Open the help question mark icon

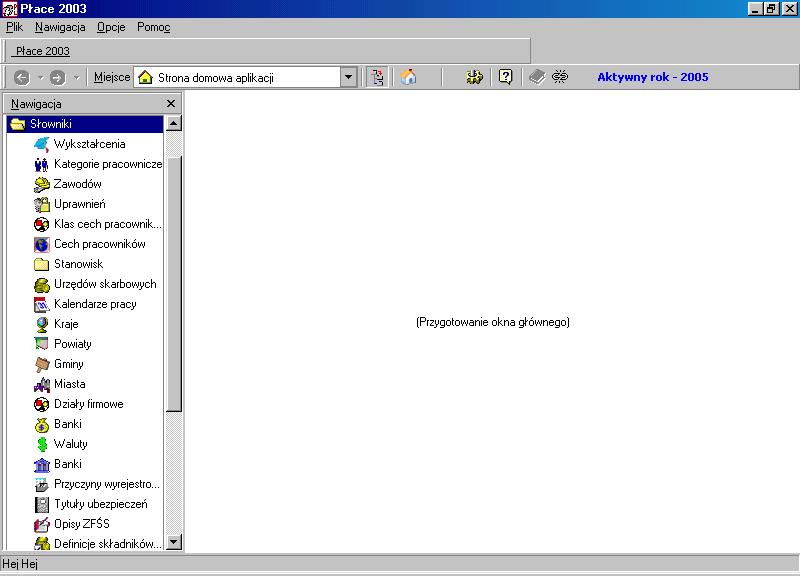[x=505, y=77]
